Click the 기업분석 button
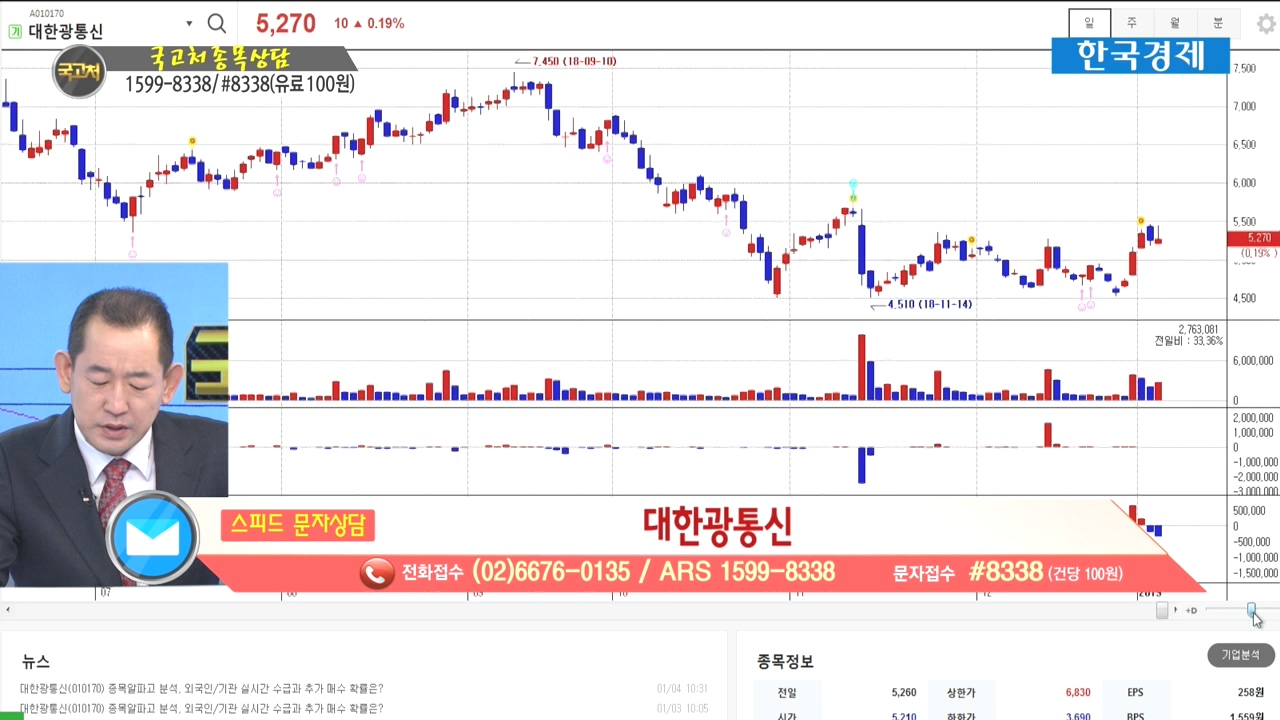This screenshot has height=720, width=1280. [x=1240, y=655]
